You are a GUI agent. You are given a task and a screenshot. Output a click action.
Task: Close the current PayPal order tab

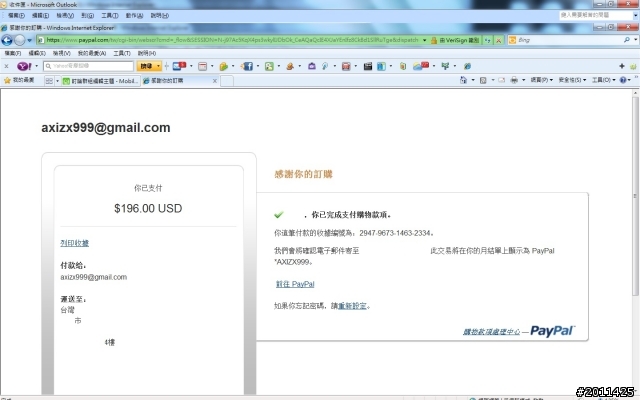[x=215, y=81]
